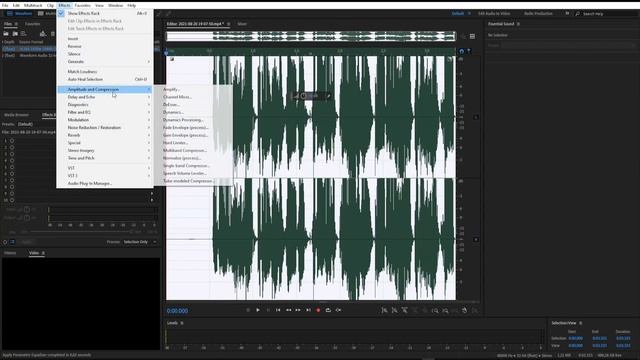Open the Window menu
640x360 pixels.
116,5
